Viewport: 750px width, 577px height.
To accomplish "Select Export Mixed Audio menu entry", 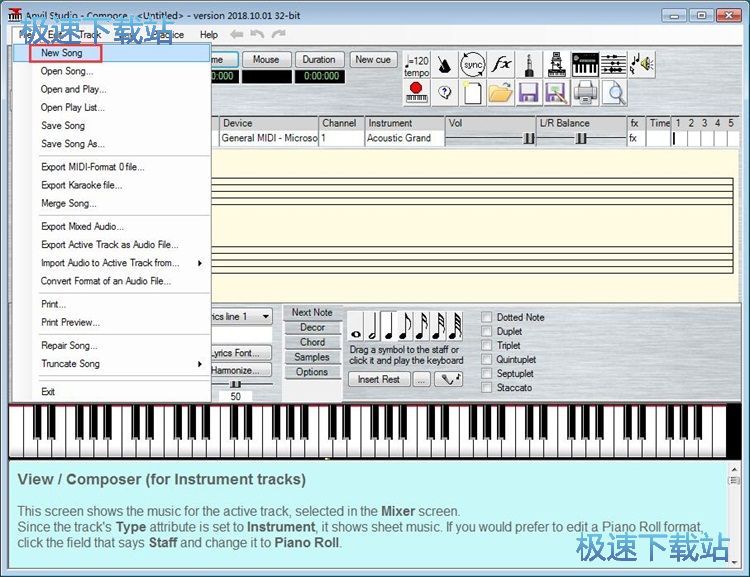I will click(82, 226).
